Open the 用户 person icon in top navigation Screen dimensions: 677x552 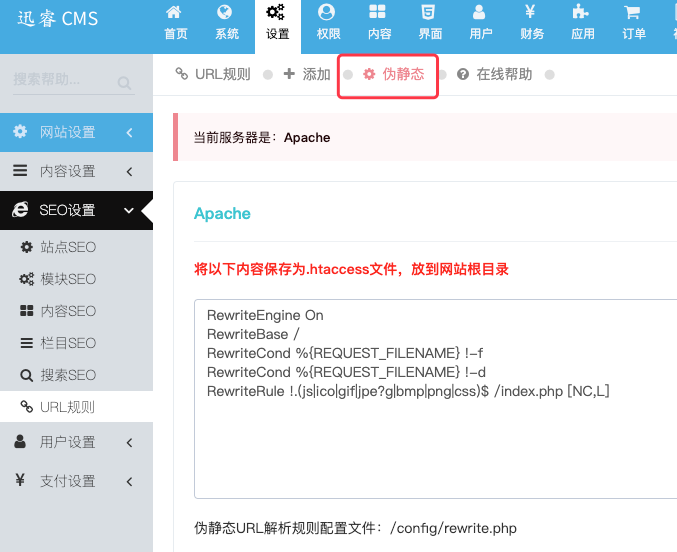tap(479, 12)
